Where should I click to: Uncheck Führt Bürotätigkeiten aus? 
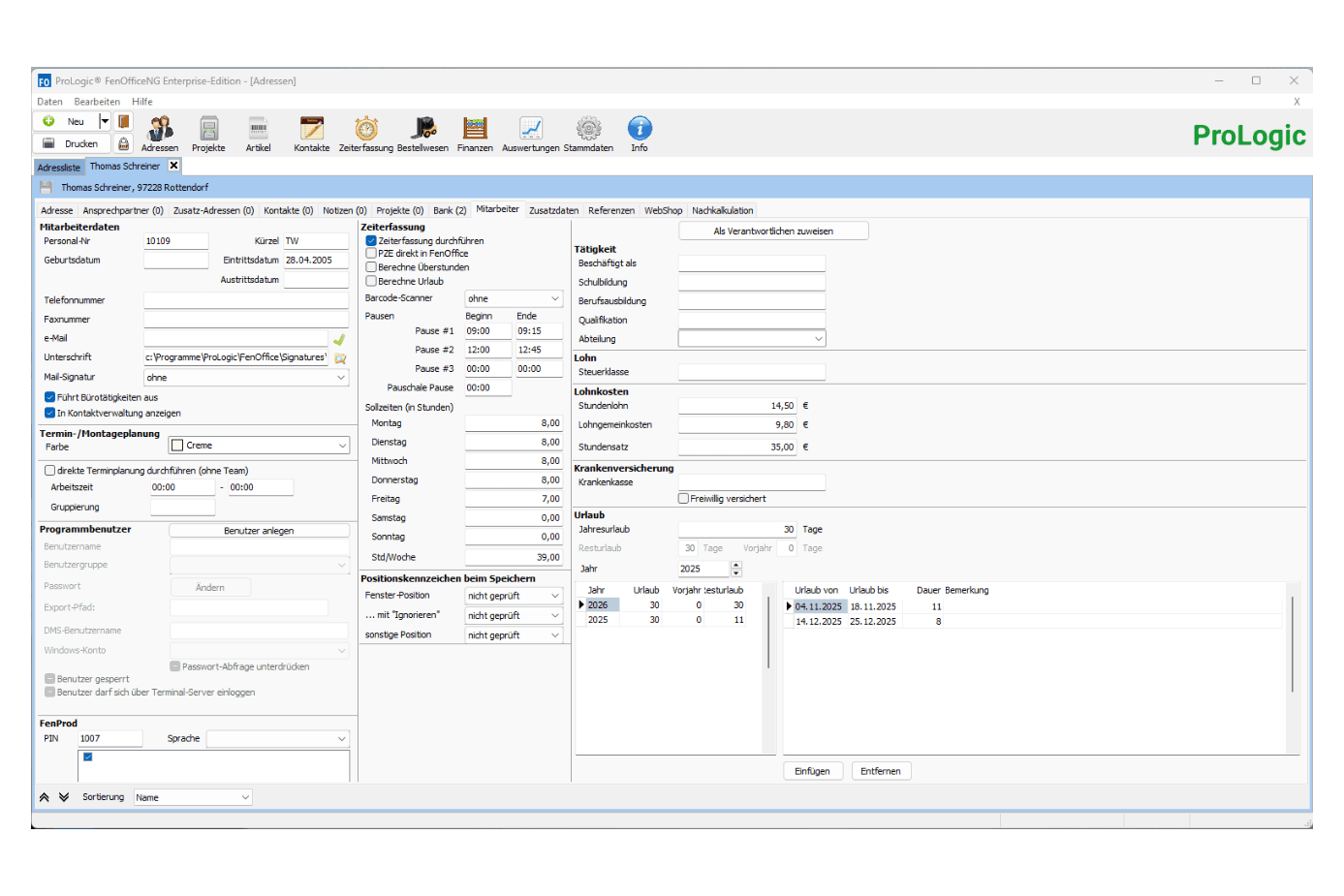(x=49, y=397)
